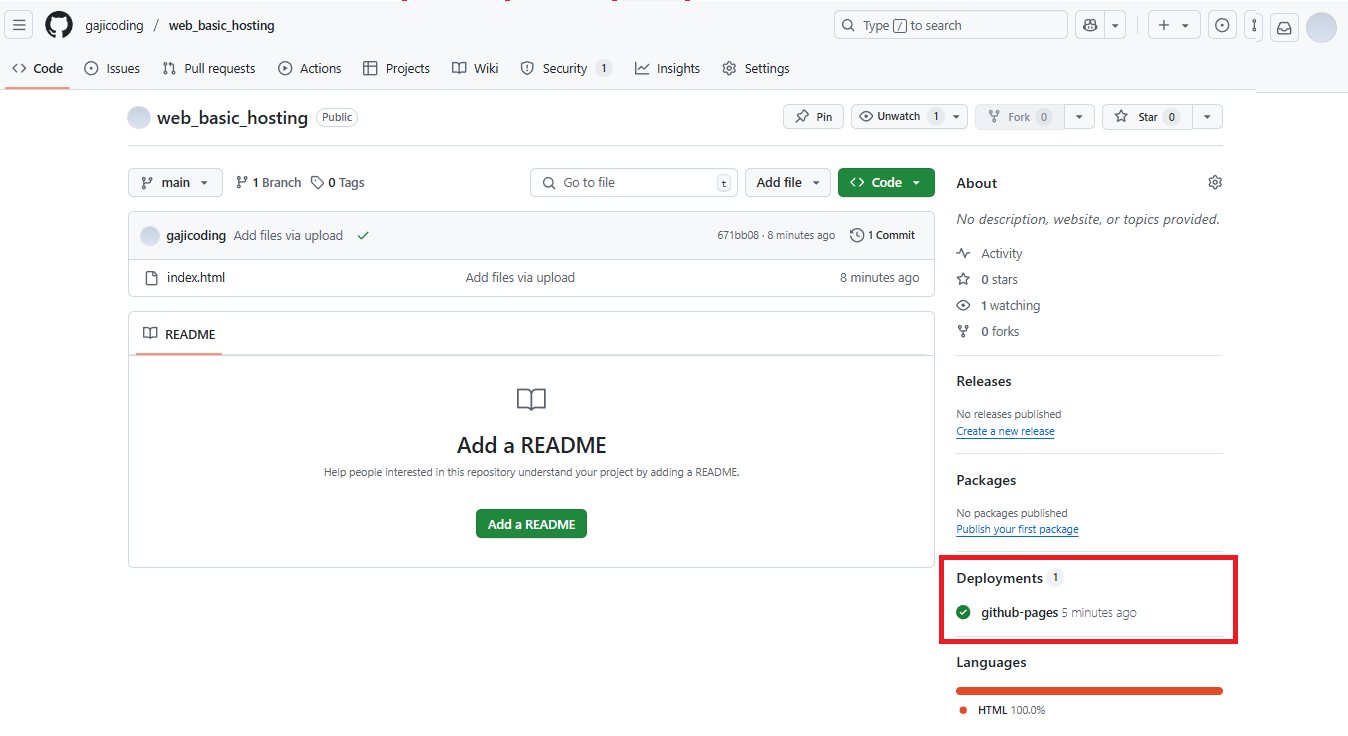Open the github-pages deployment link
The height and width of the screenshot is (736, 1348).
(1019, 612)
